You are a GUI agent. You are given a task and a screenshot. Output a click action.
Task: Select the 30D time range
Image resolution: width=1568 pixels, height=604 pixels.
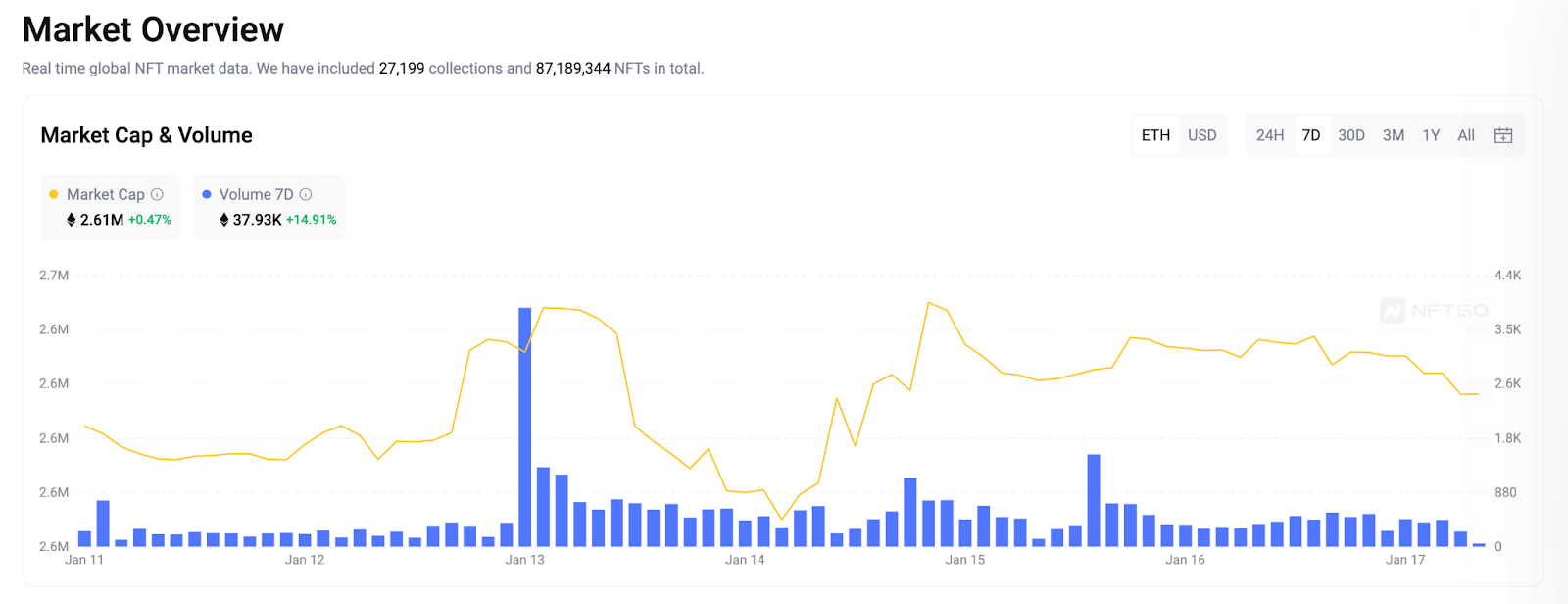coord(1351,135)
